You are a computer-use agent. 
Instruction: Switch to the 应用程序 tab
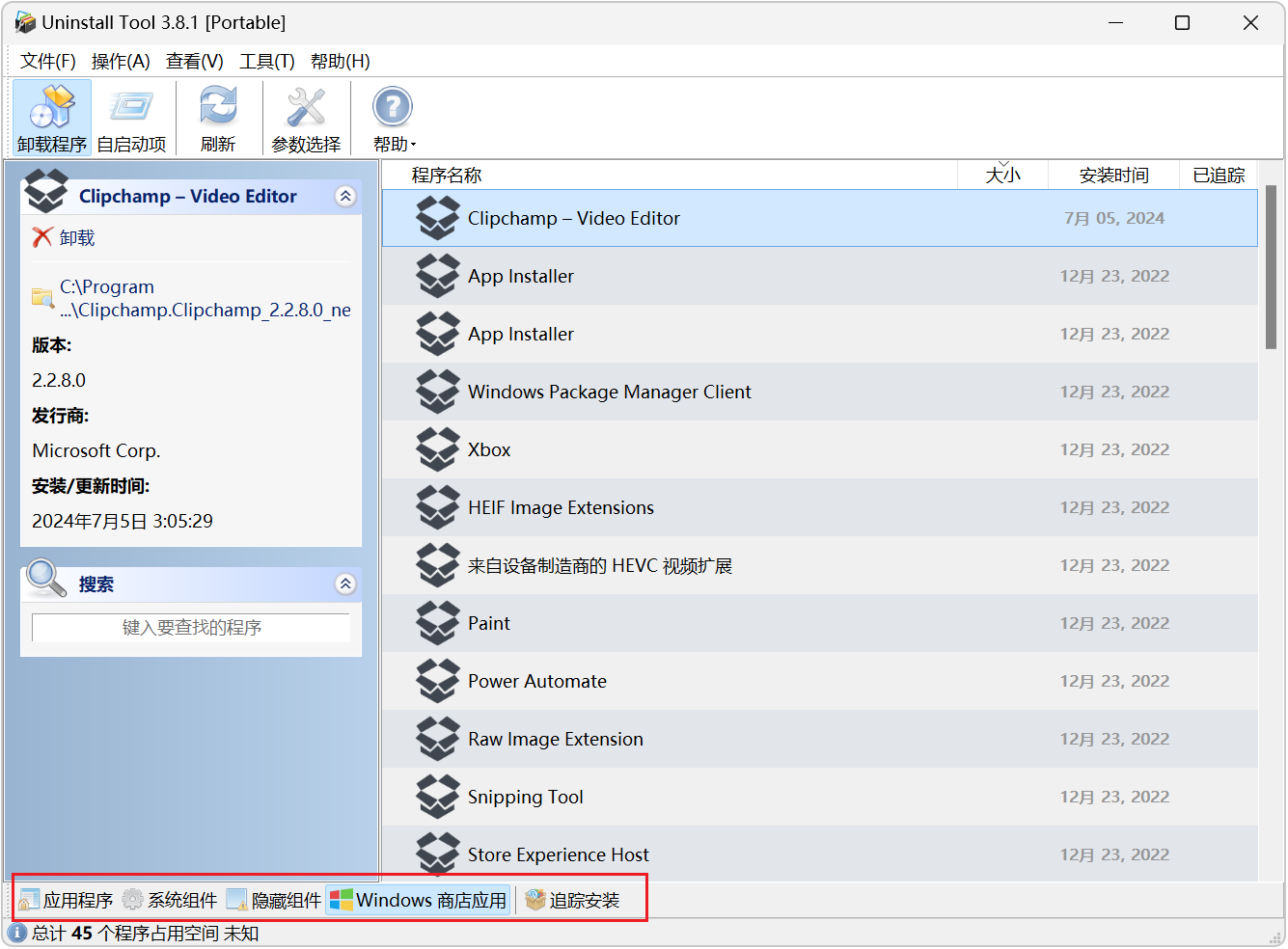(66, 900)
